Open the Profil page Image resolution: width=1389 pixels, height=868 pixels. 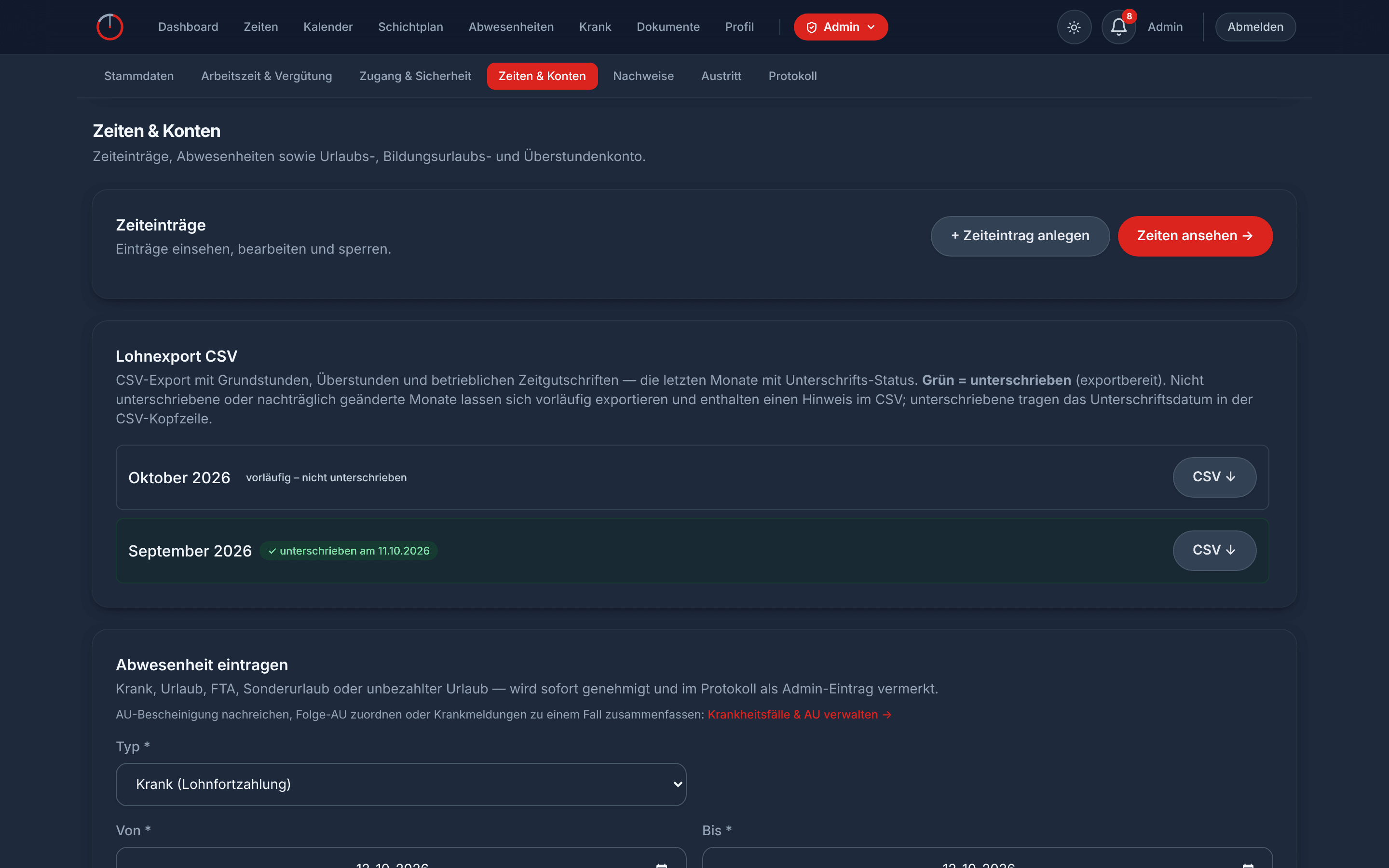(739, 27)
